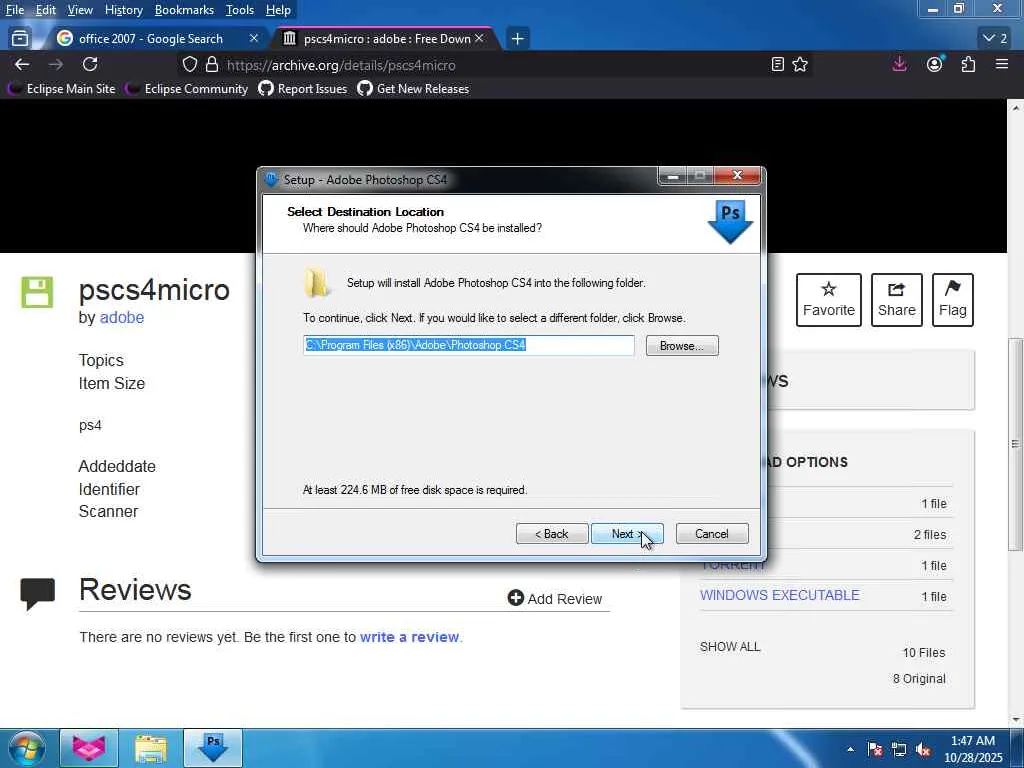Expand the list all tabs dropdown
The height and width of the screenshot is (768, 1024).
995,39
